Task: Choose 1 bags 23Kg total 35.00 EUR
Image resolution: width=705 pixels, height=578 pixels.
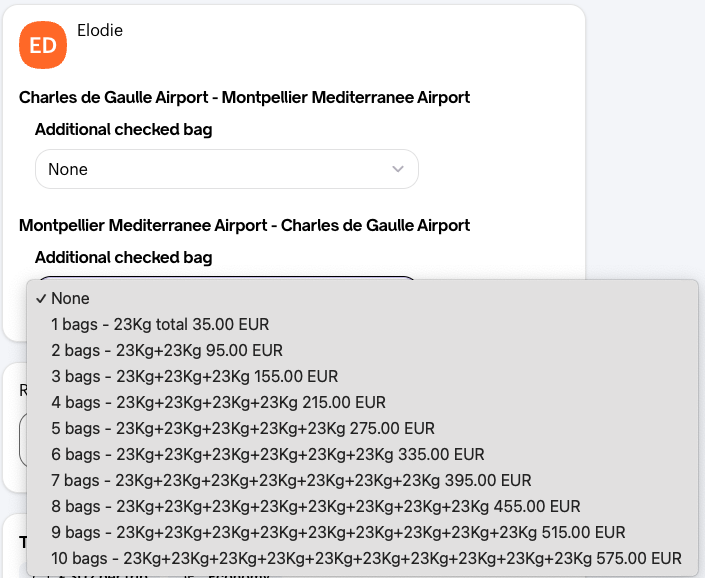Action: click(160, 325)
